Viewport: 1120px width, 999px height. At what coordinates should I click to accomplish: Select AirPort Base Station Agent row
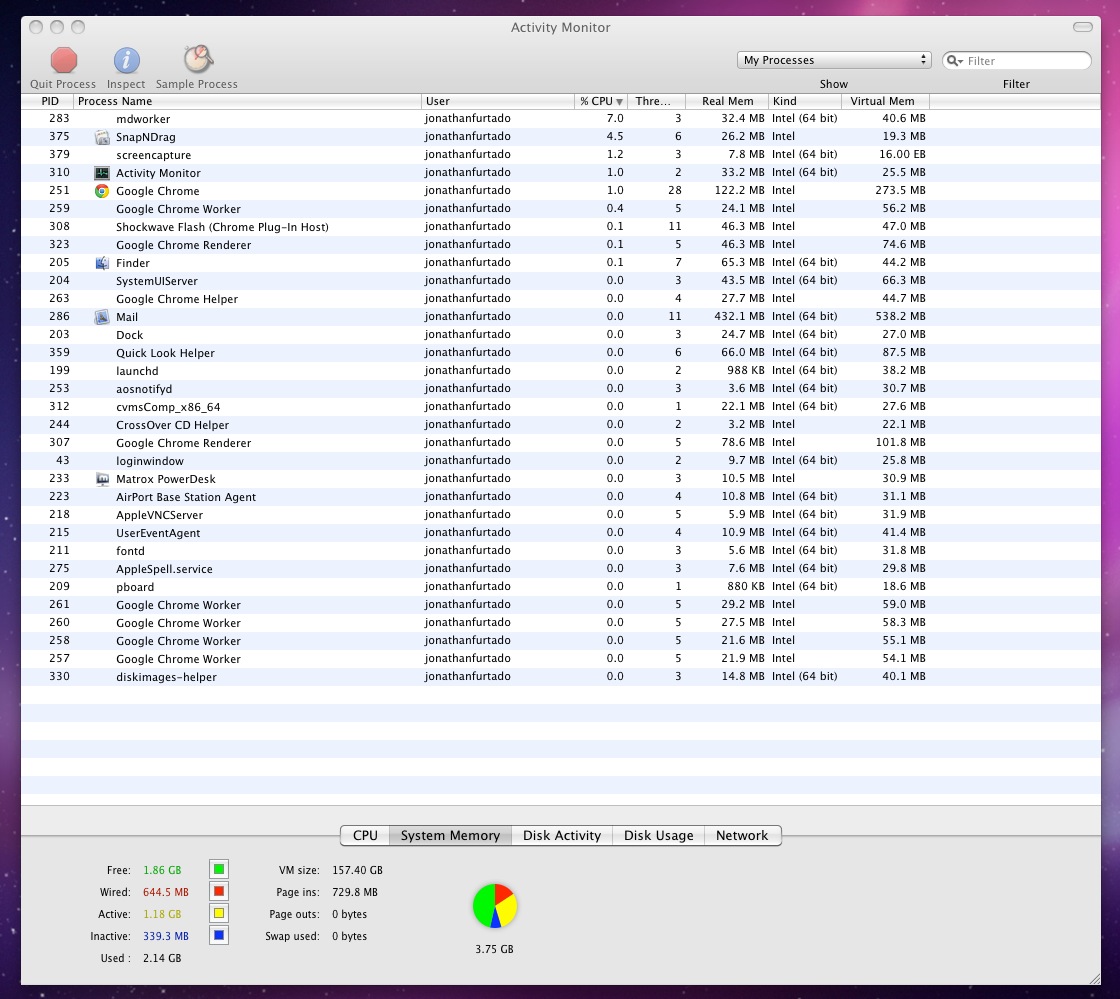[561, 497]
